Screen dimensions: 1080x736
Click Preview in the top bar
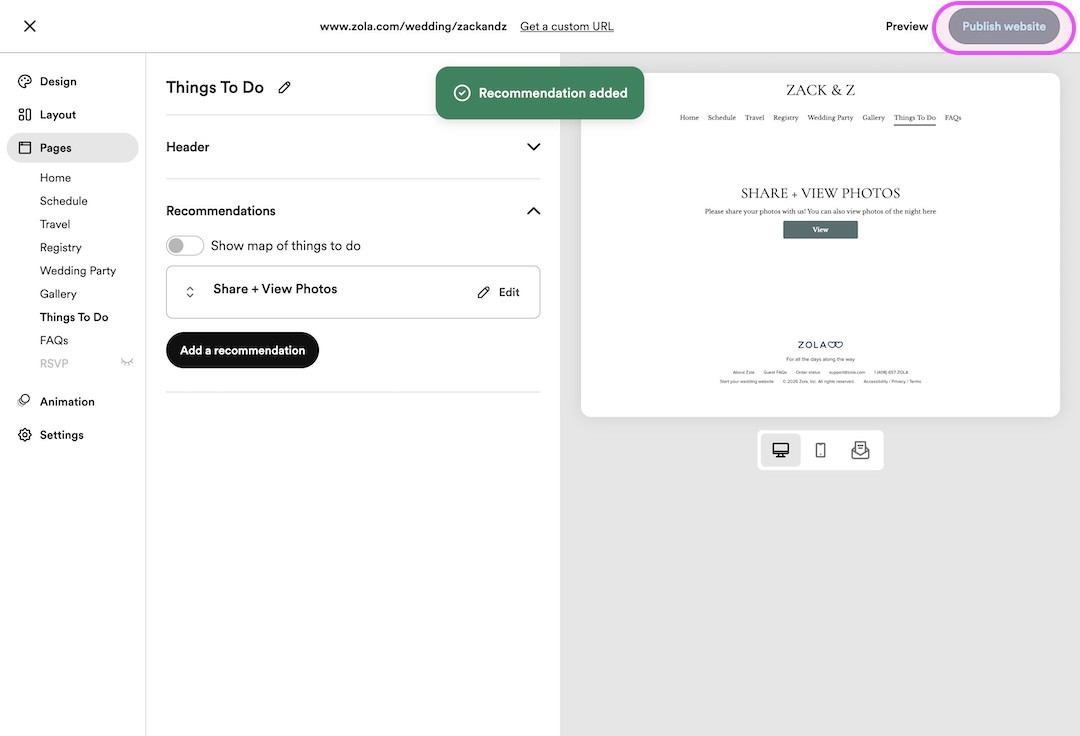(906, 26)
